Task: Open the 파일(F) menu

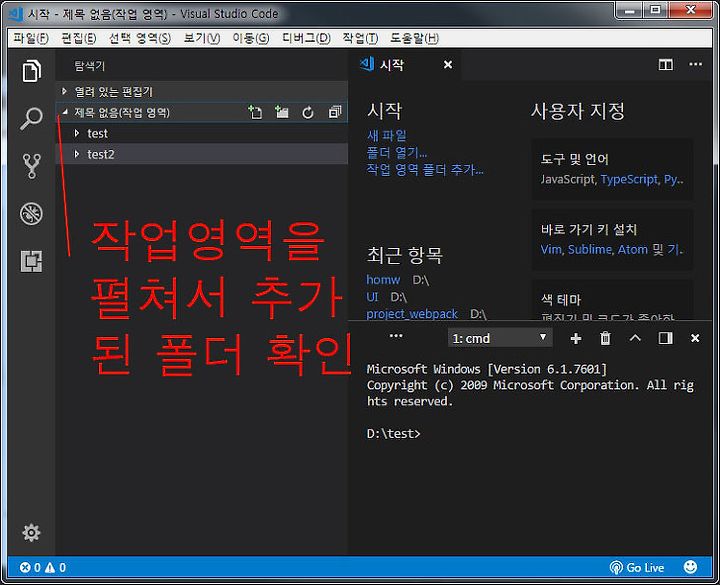Action: [x=31, y=38]
